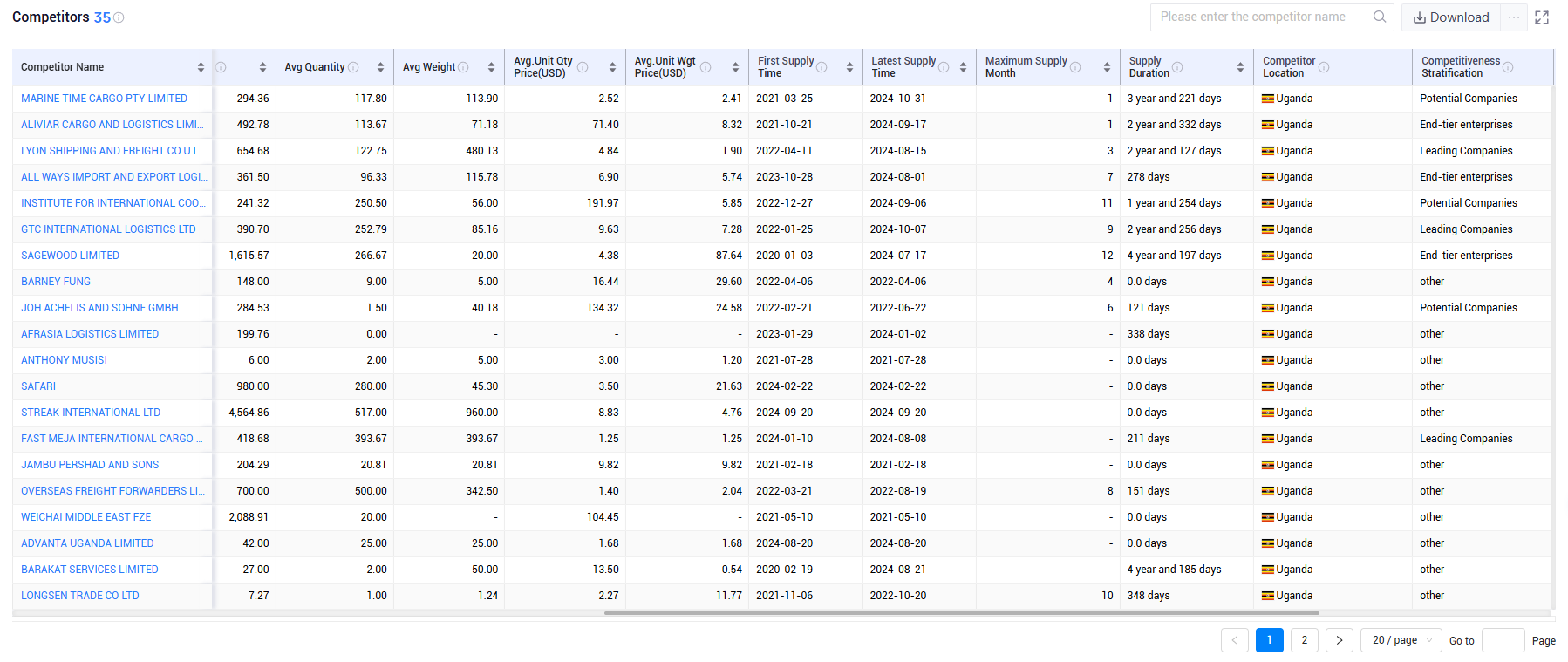Open ADVANTA UGANDA LIMITED link

(x=87, y=543)
